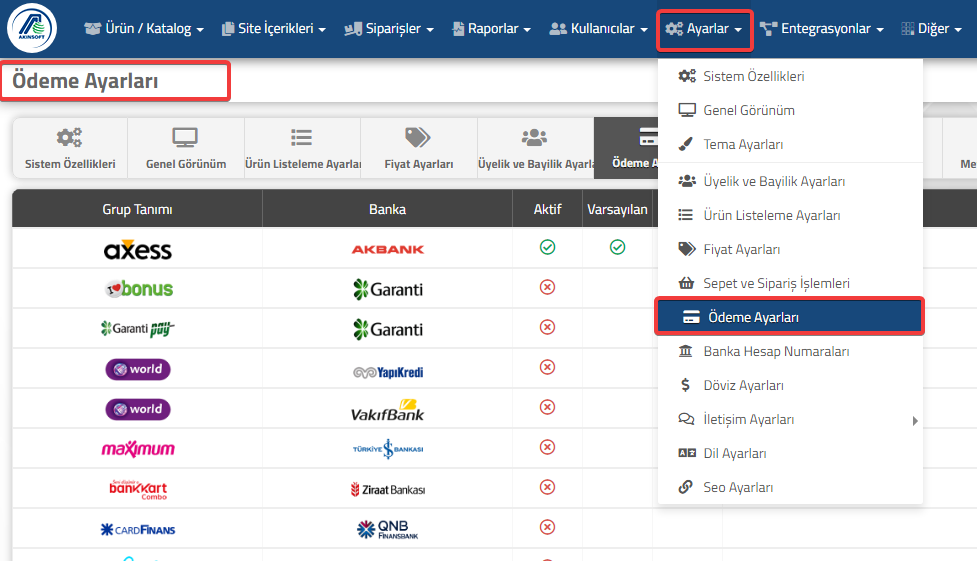This screenshot has width=977, height=561.
Task: Open Banka Hesap Numaraları
Action: tap(790, 351)
